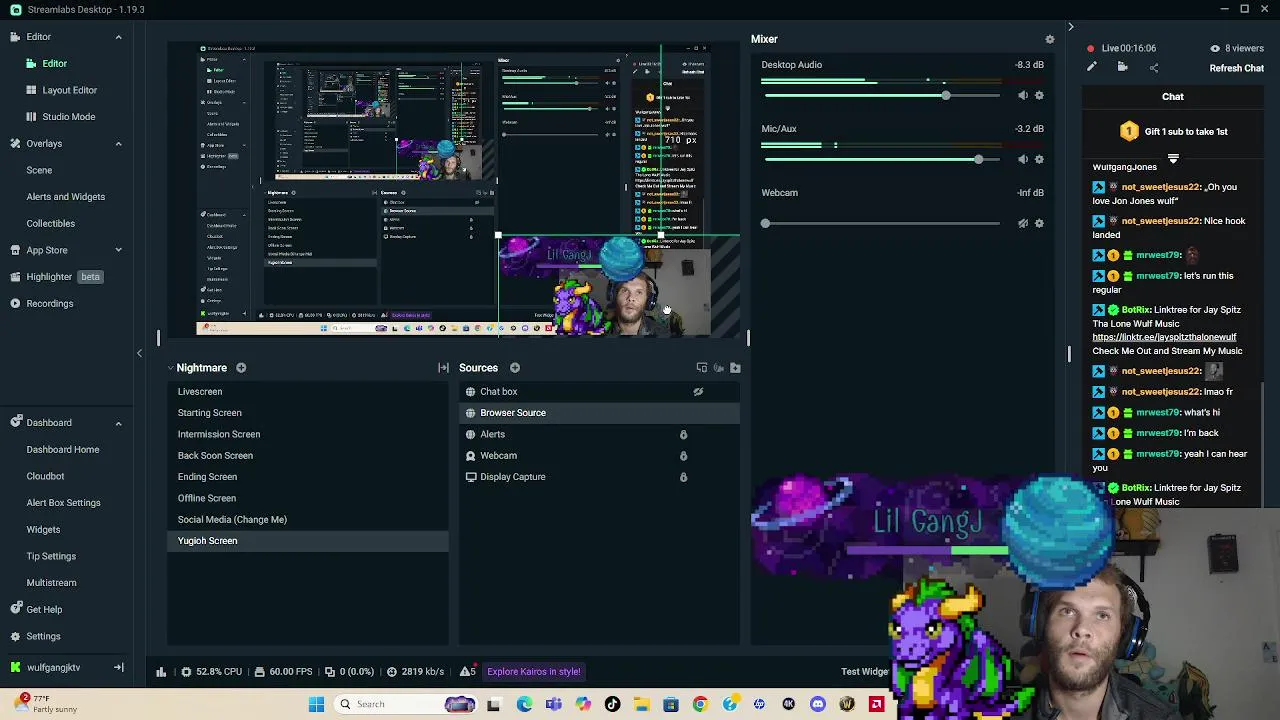This screenshot has width=1280, height=720.
Task: Open Mic/Aux settings gear
Action: 1039,159
